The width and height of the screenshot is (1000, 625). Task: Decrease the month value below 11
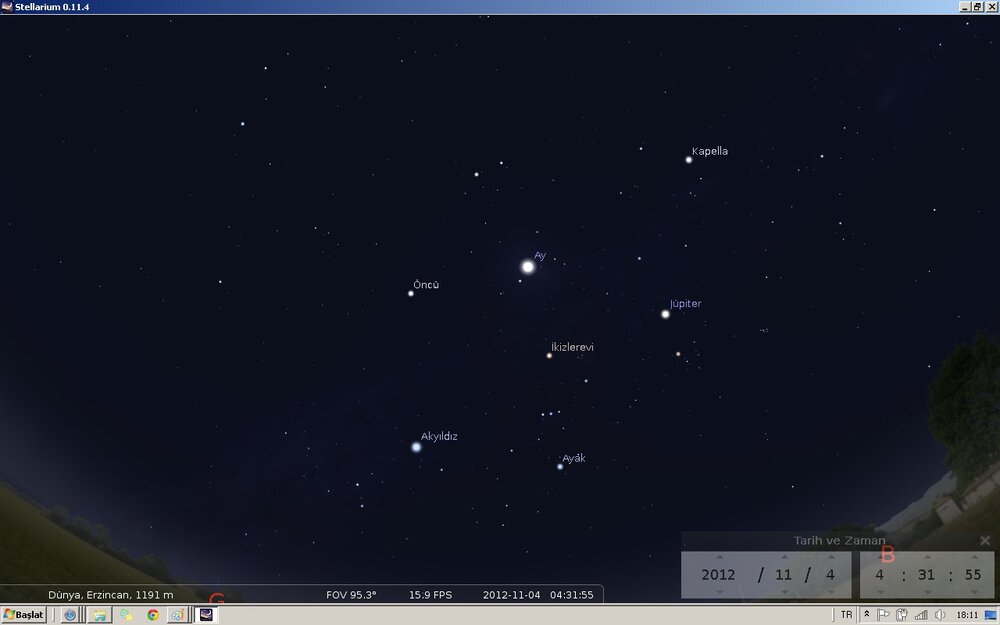tap(783, 592)
